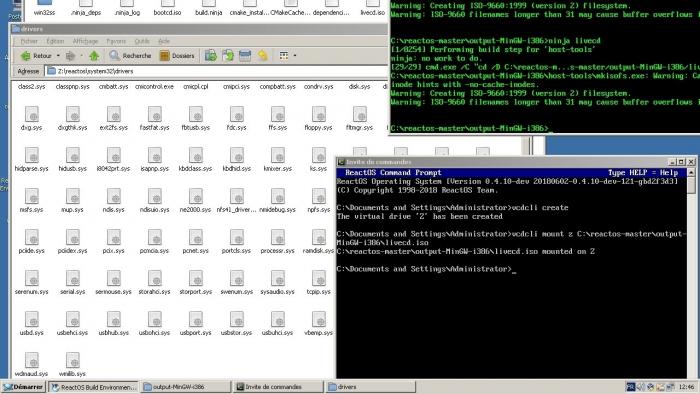Click the volume icon in system tray

click(641, 387)
